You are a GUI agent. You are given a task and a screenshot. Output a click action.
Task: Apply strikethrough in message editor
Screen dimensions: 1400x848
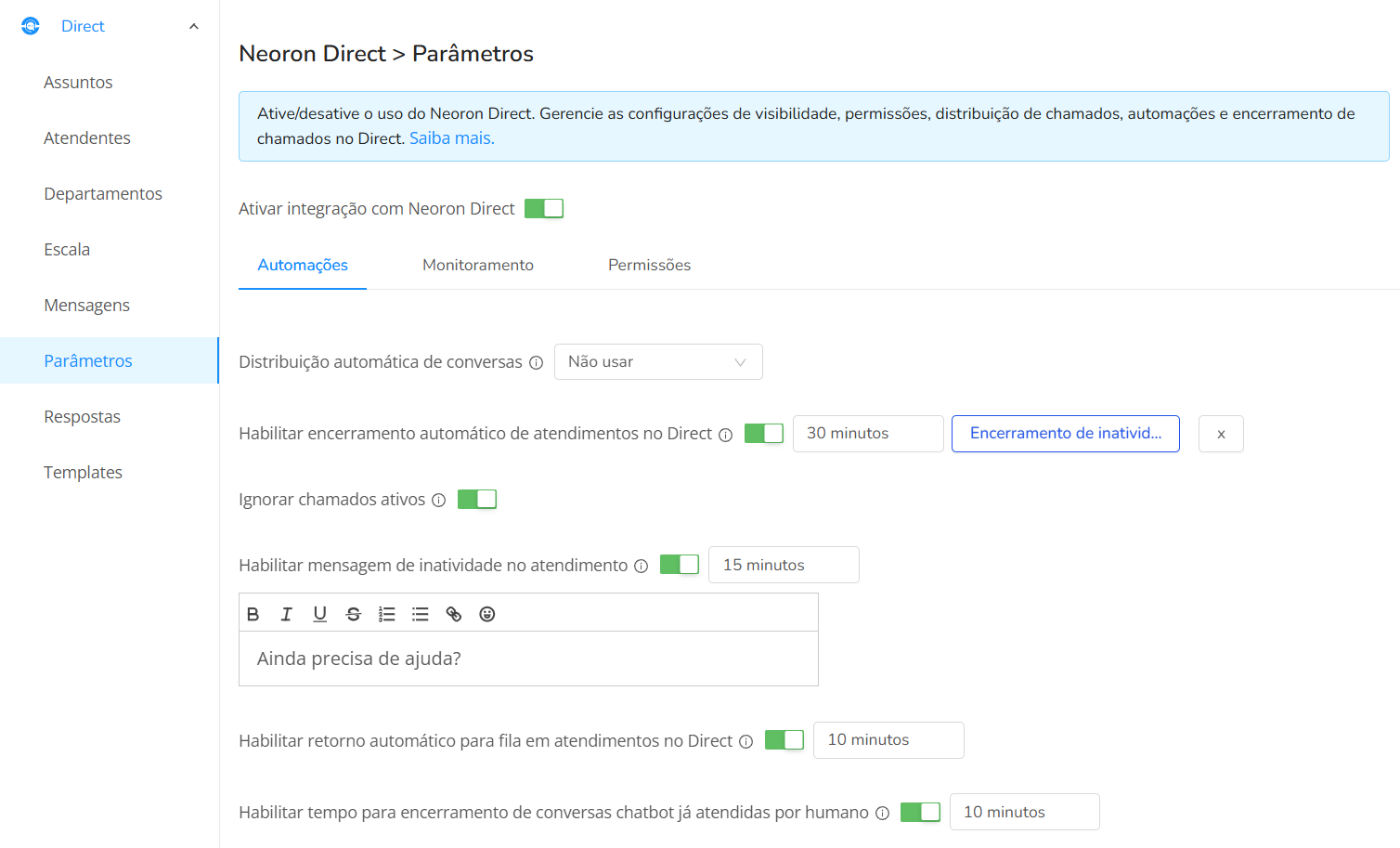click(354, 614)
